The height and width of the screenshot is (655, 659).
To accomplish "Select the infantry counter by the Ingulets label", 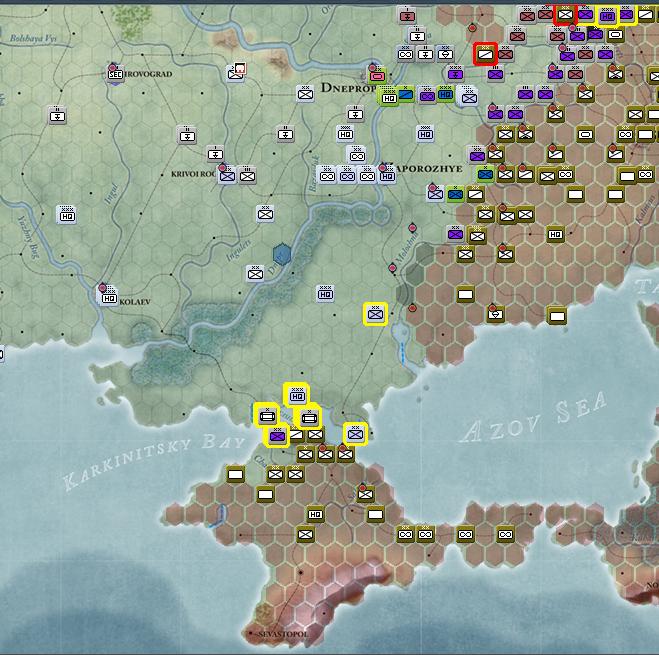I will [x=255, y=274].
